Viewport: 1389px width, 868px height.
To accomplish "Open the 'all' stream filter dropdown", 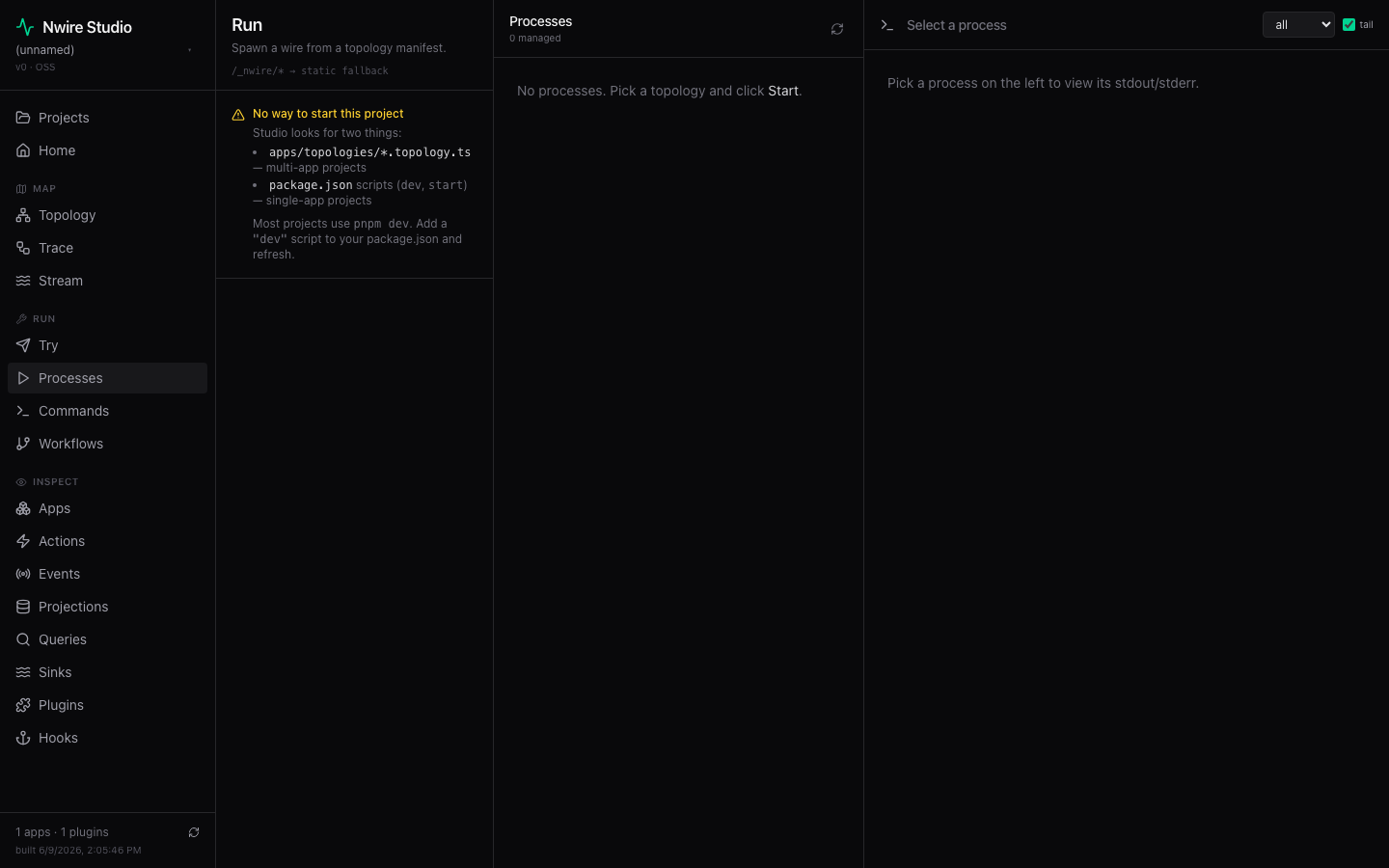I will 1298,25.
